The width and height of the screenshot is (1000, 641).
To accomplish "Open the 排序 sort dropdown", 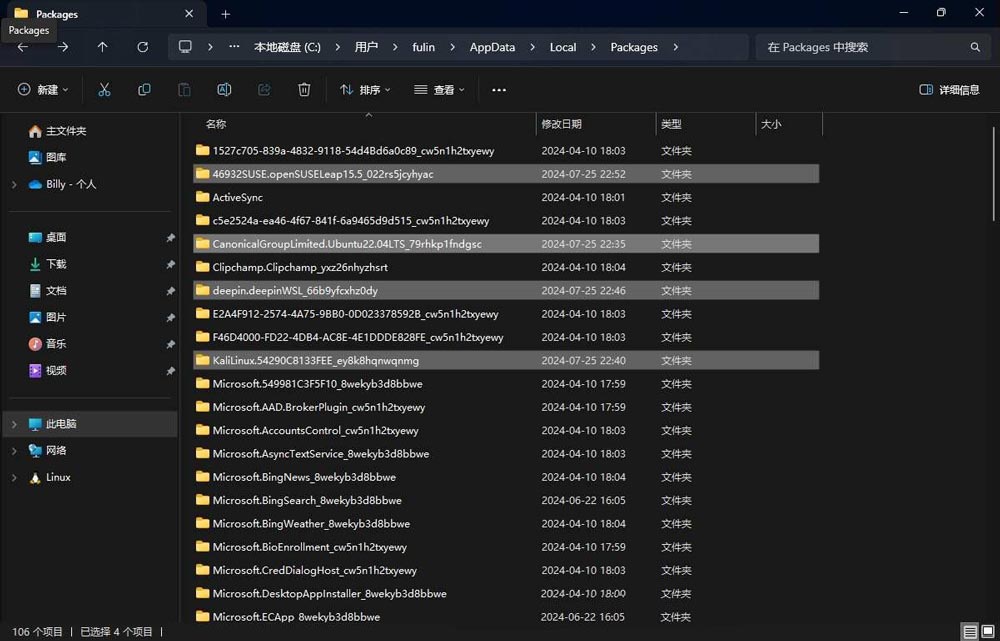I will [365, 90].
